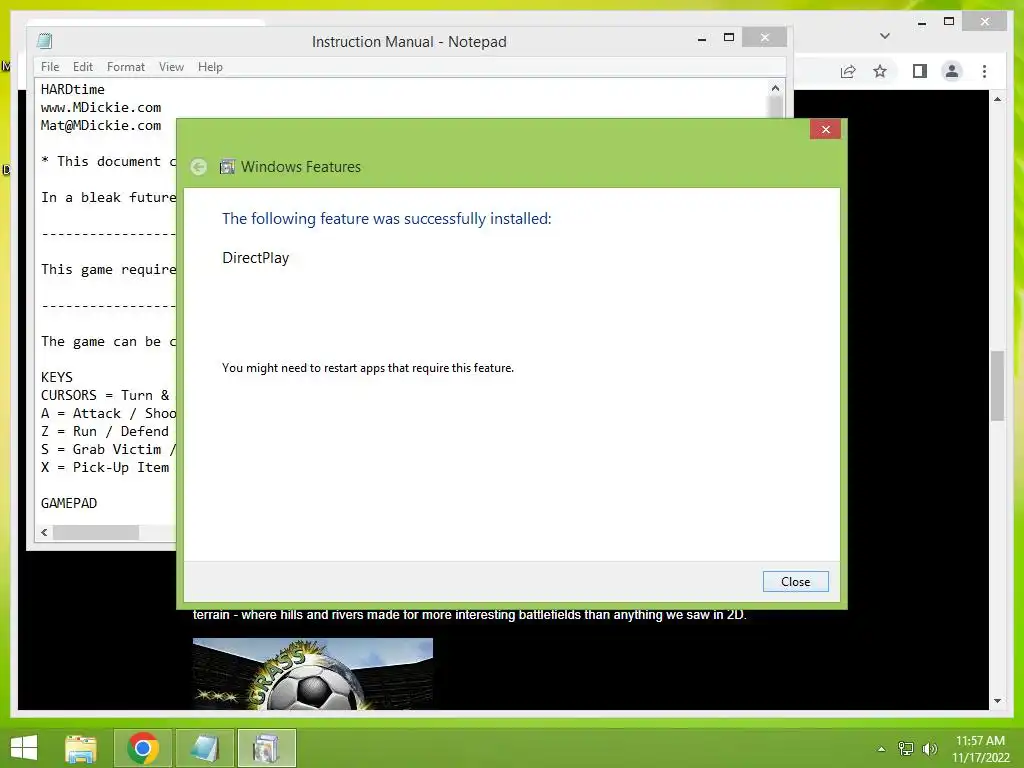The image size is (1024, 768).
Task: Switch to Chrome from taskbar
Action: coord(143,748)
